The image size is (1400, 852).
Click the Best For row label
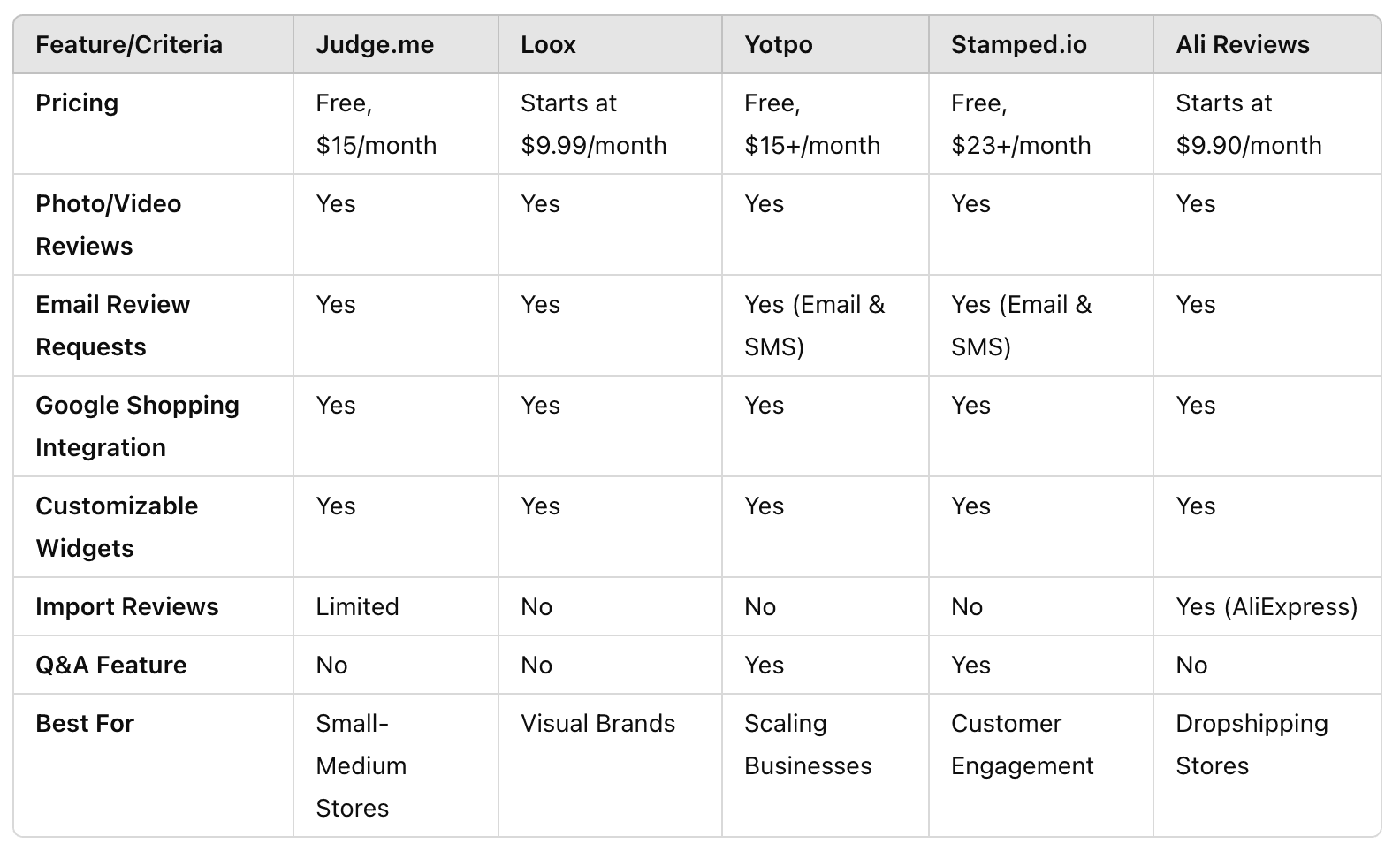(x=85, y=724)
